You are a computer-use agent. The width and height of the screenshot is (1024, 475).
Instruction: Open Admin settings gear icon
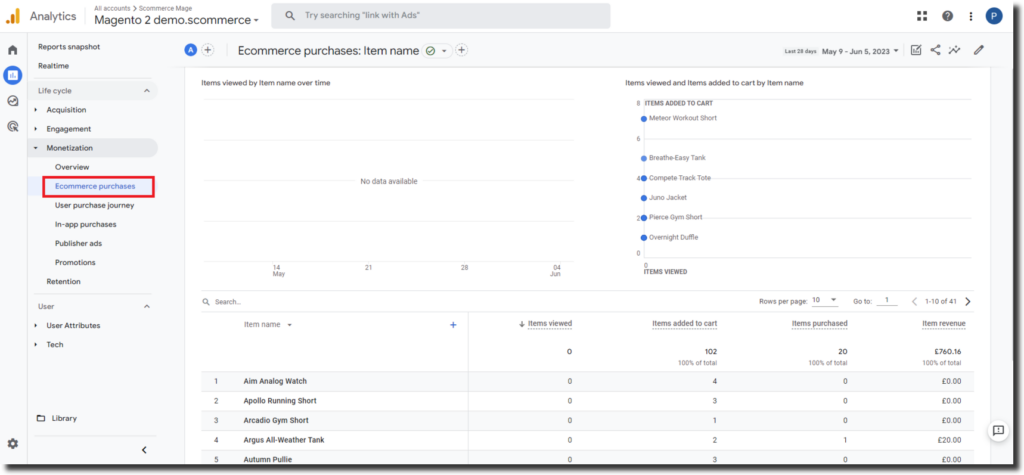pos(12,444)
